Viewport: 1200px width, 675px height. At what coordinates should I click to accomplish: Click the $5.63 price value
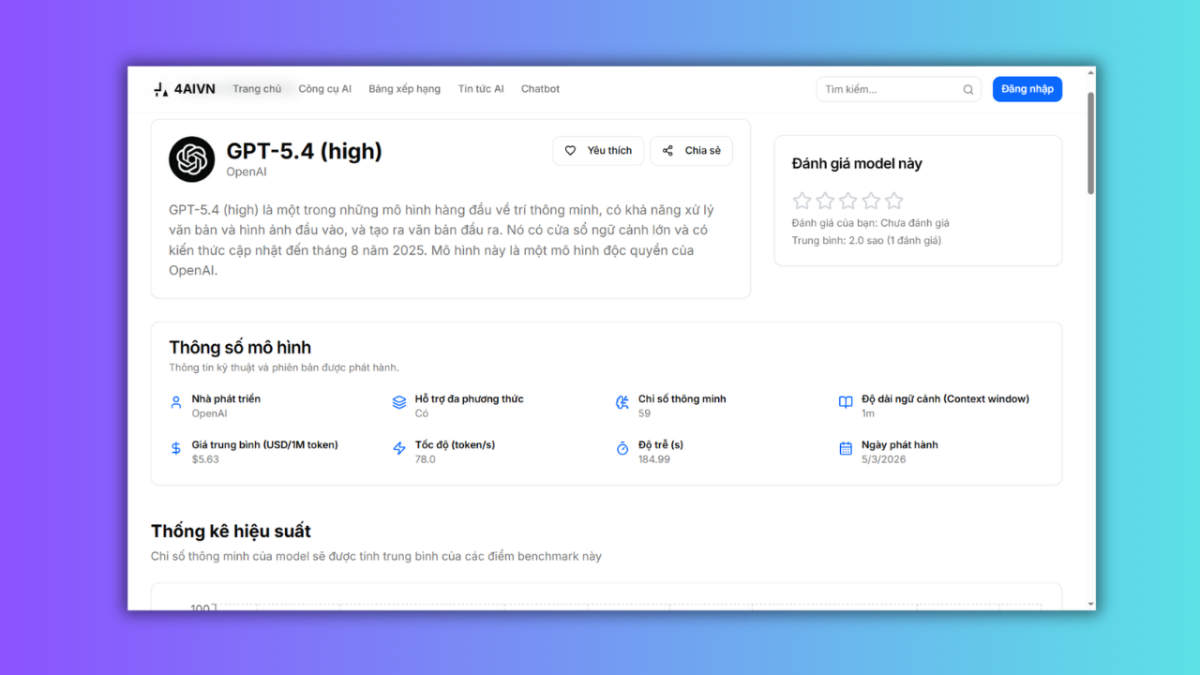pyautogui.click(x=205, y=459)
